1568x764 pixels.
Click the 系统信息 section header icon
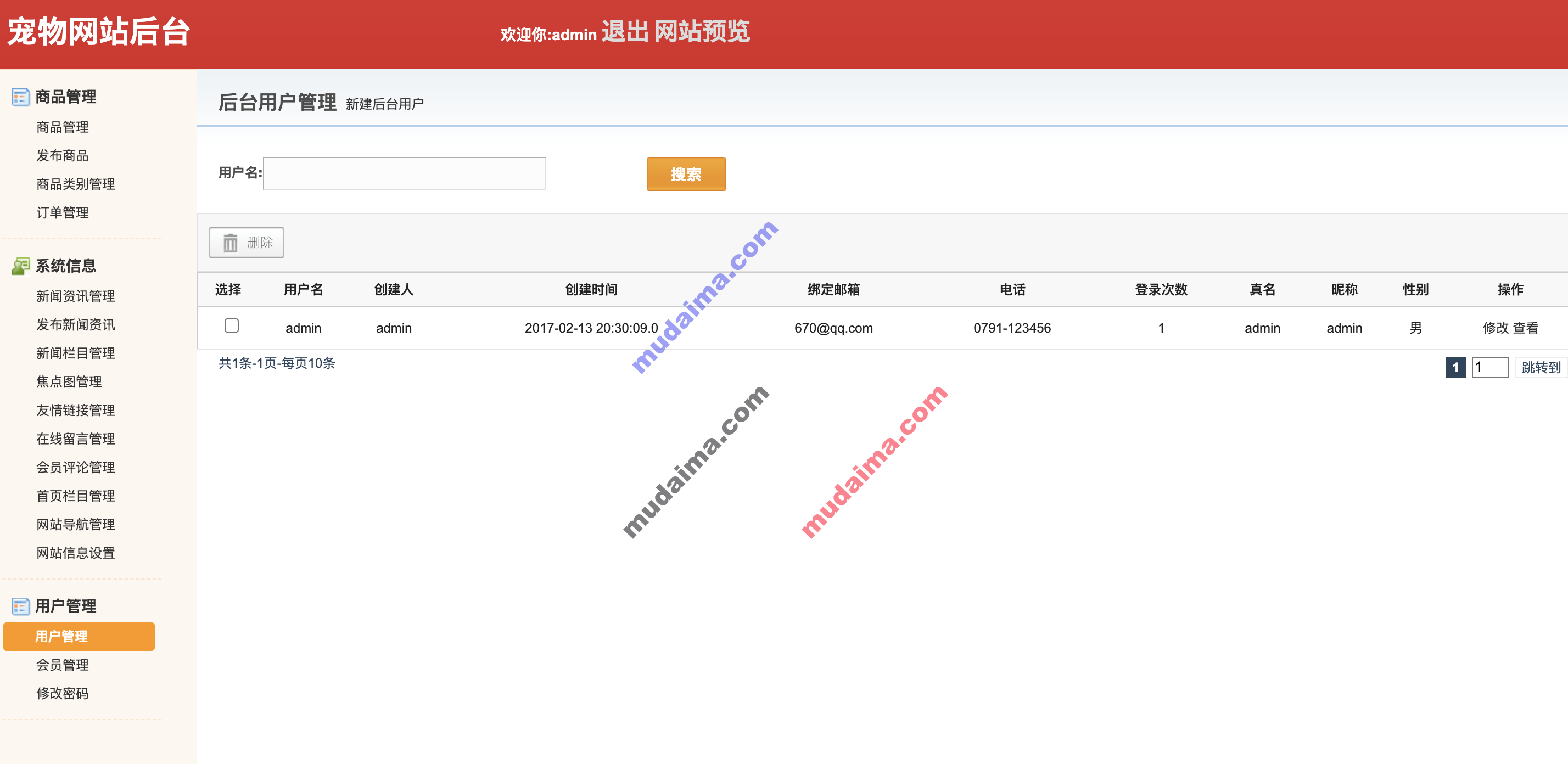(21, 266)
